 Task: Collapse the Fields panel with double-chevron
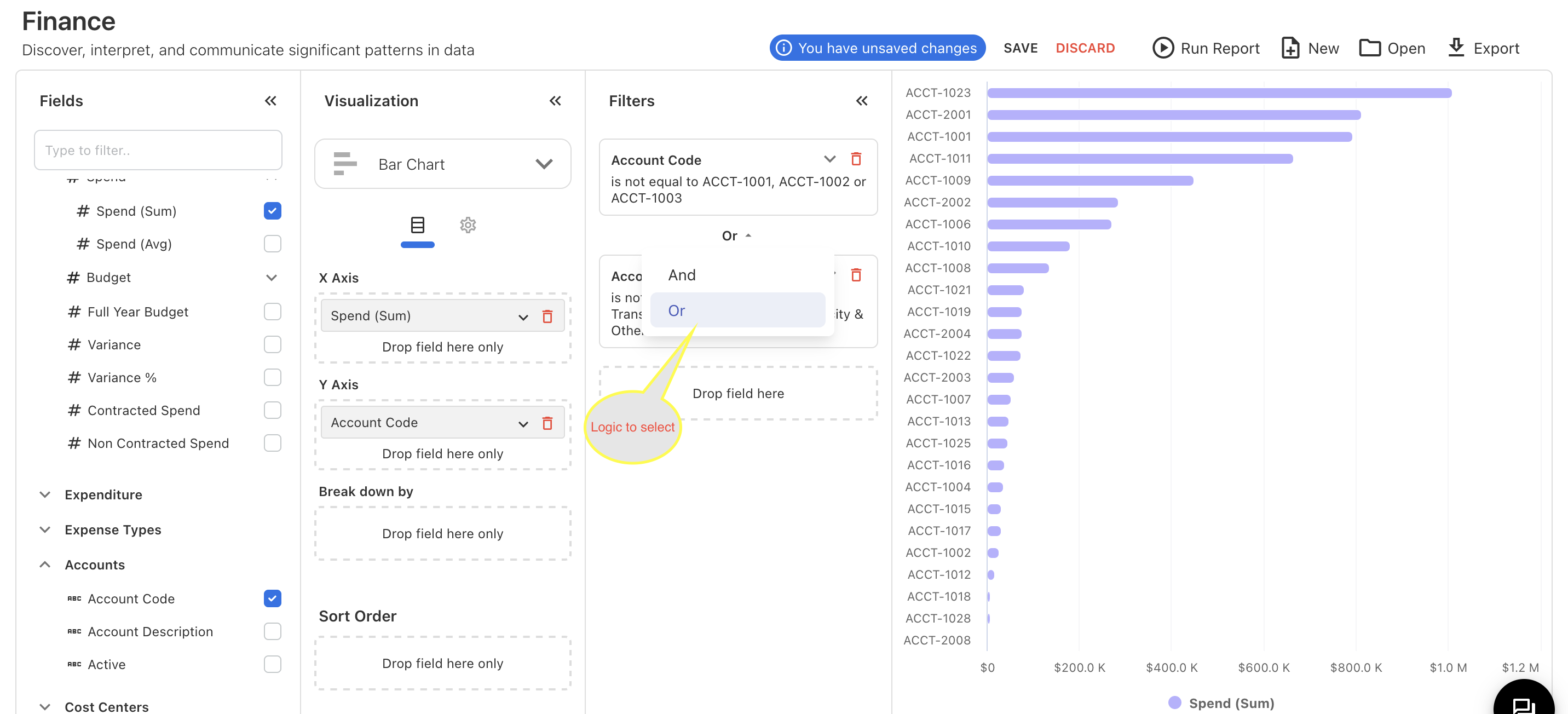pos(271,101)
